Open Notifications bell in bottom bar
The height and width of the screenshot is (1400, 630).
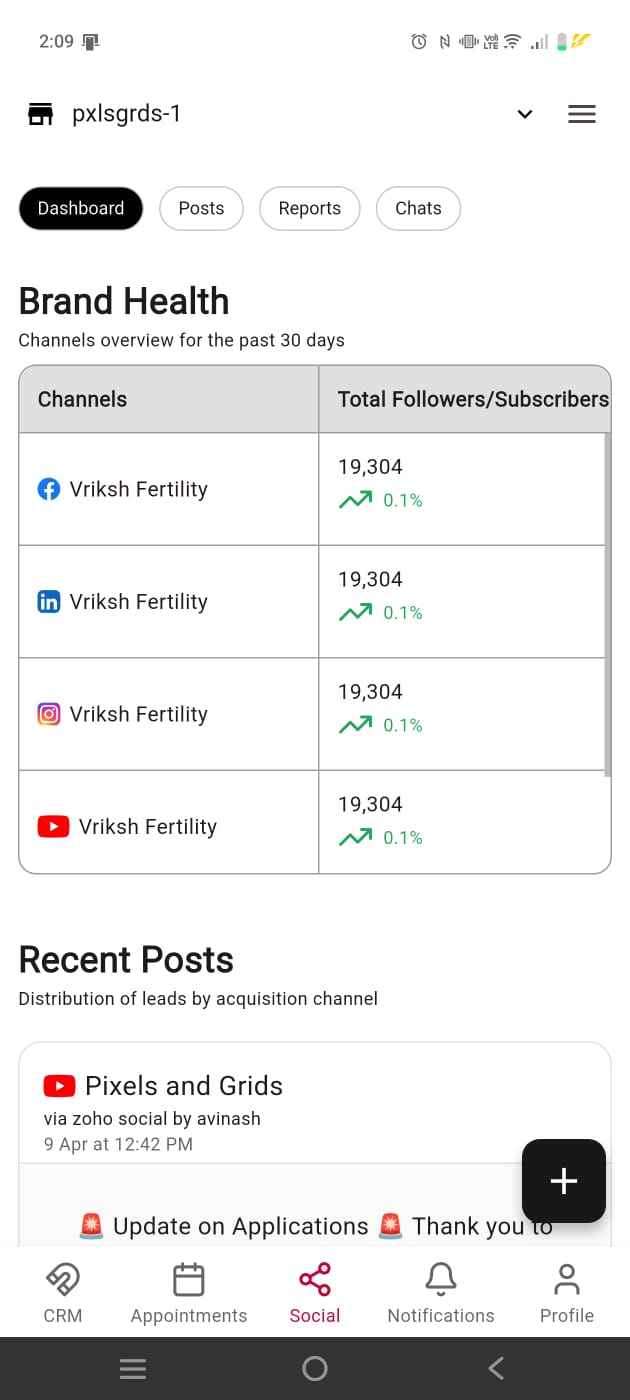click(441, 1292)
